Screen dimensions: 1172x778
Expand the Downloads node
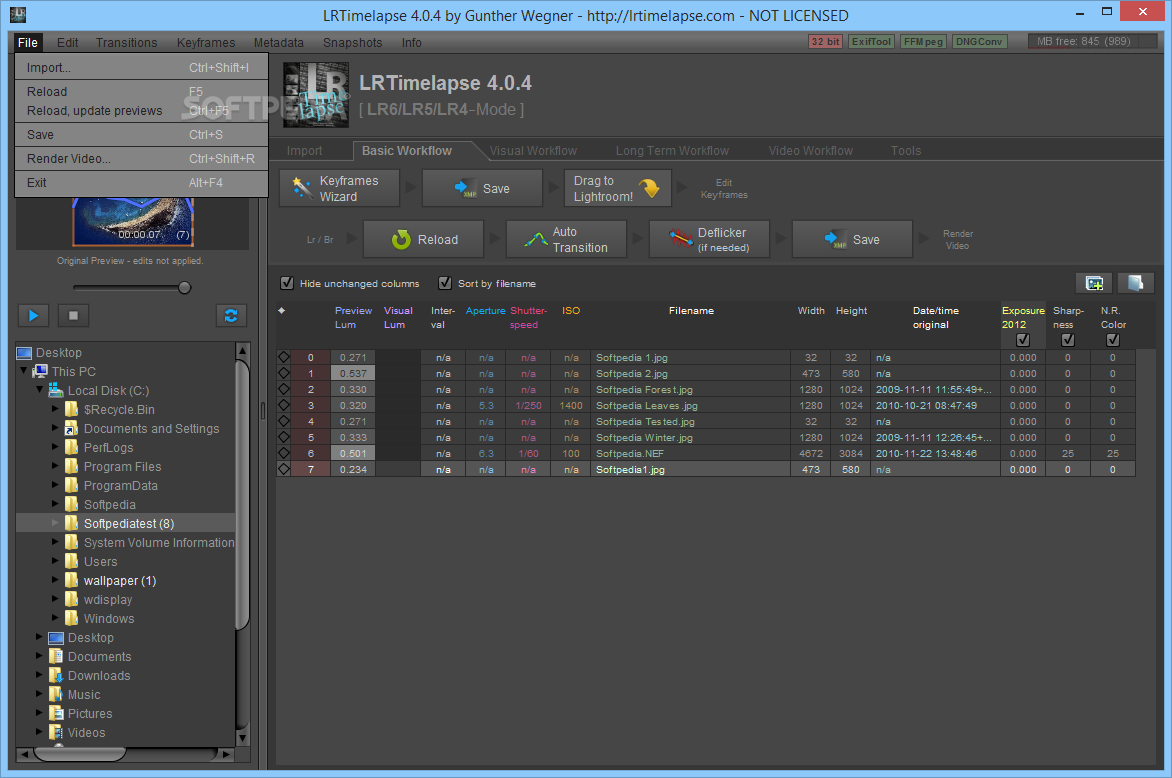tap(40, 674)
